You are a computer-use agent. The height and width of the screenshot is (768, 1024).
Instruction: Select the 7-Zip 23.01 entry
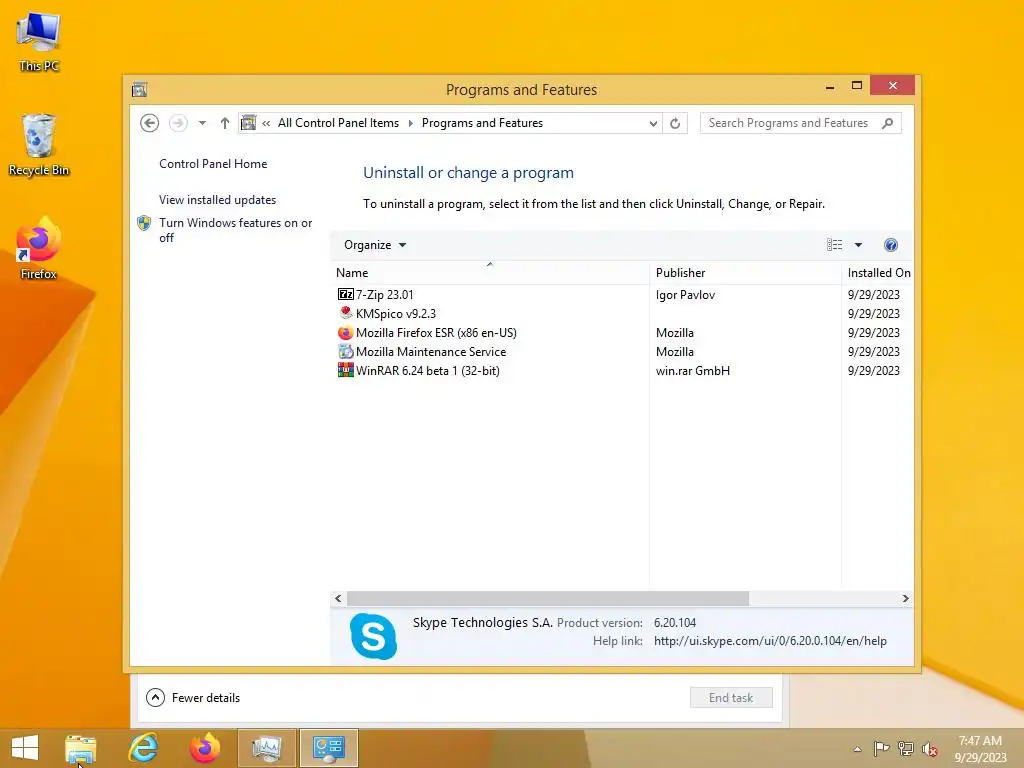coord(620,295)
